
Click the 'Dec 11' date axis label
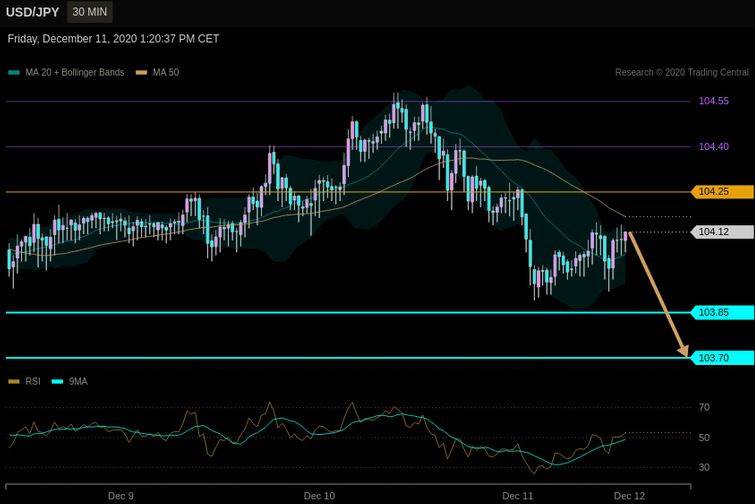tap(518, 496)
